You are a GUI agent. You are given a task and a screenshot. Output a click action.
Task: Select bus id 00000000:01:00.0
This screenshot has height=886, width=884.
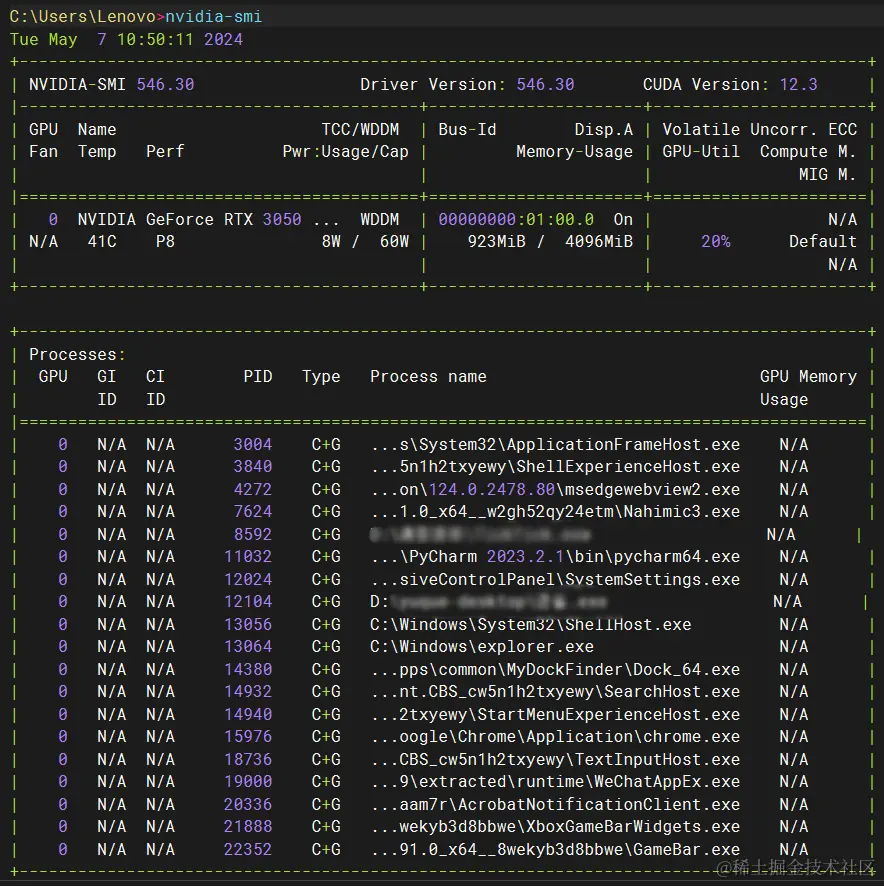516,219
